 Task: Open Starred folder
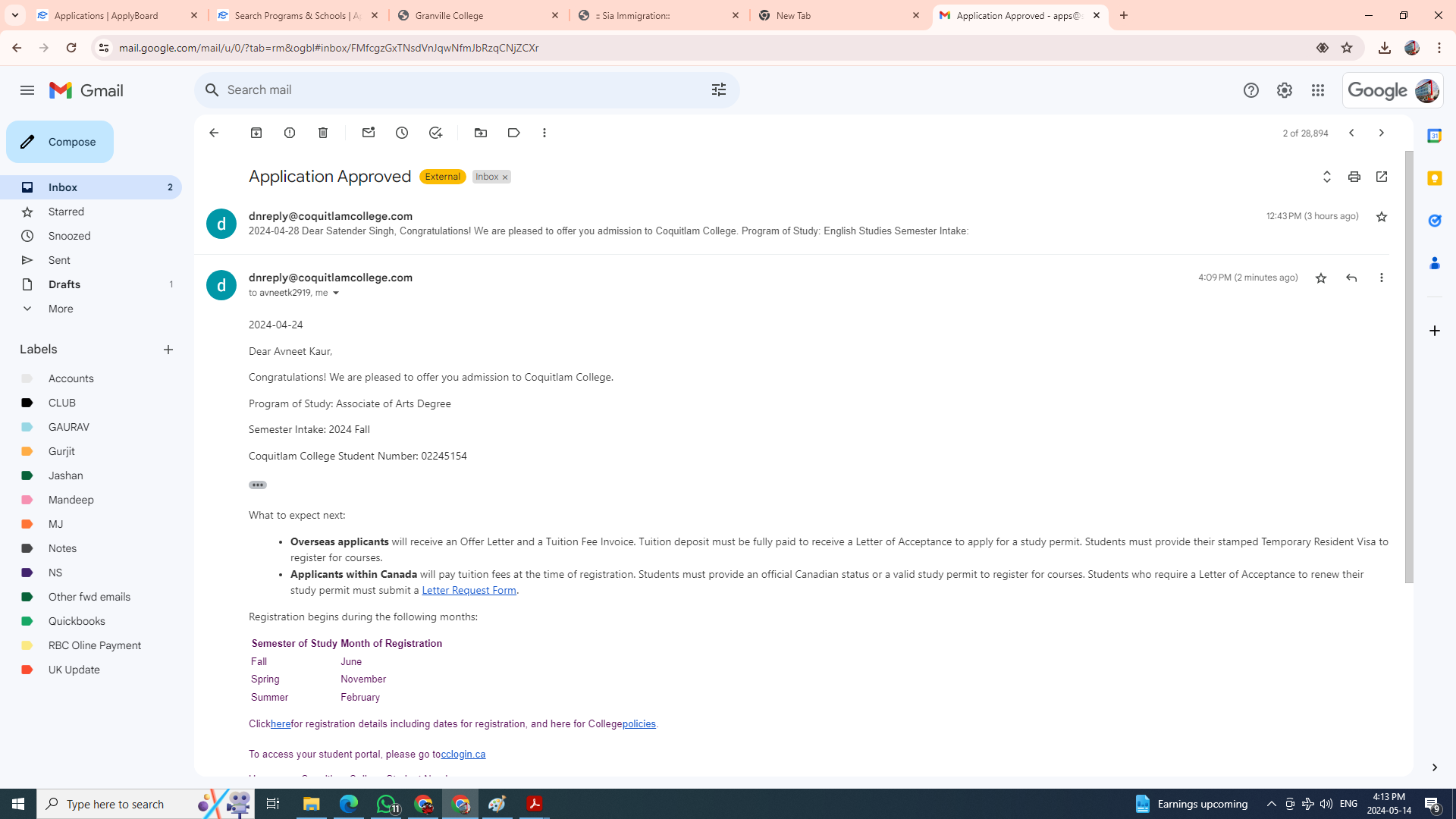coord(91,212)
